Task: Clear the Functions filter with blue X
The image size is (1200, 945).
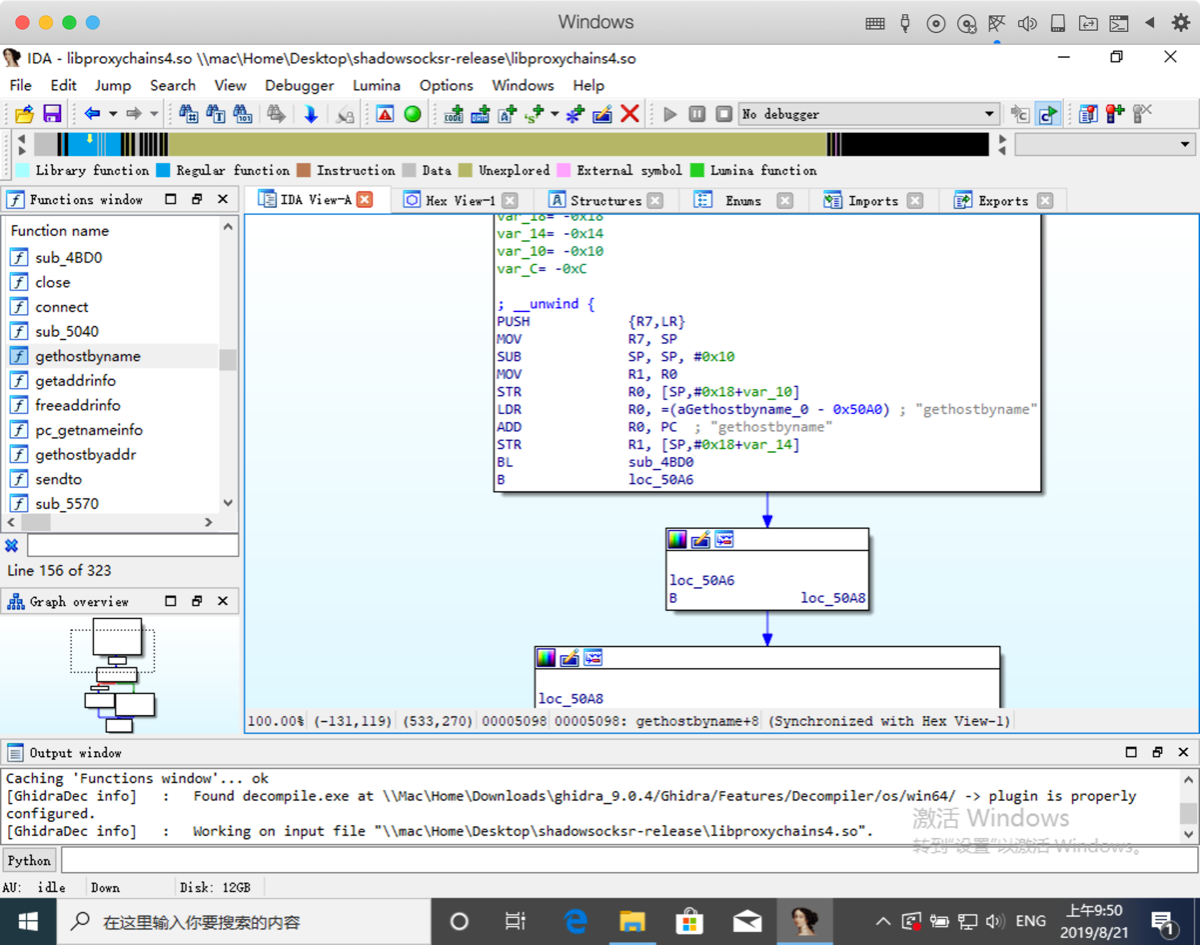Action: pos(12,545)
